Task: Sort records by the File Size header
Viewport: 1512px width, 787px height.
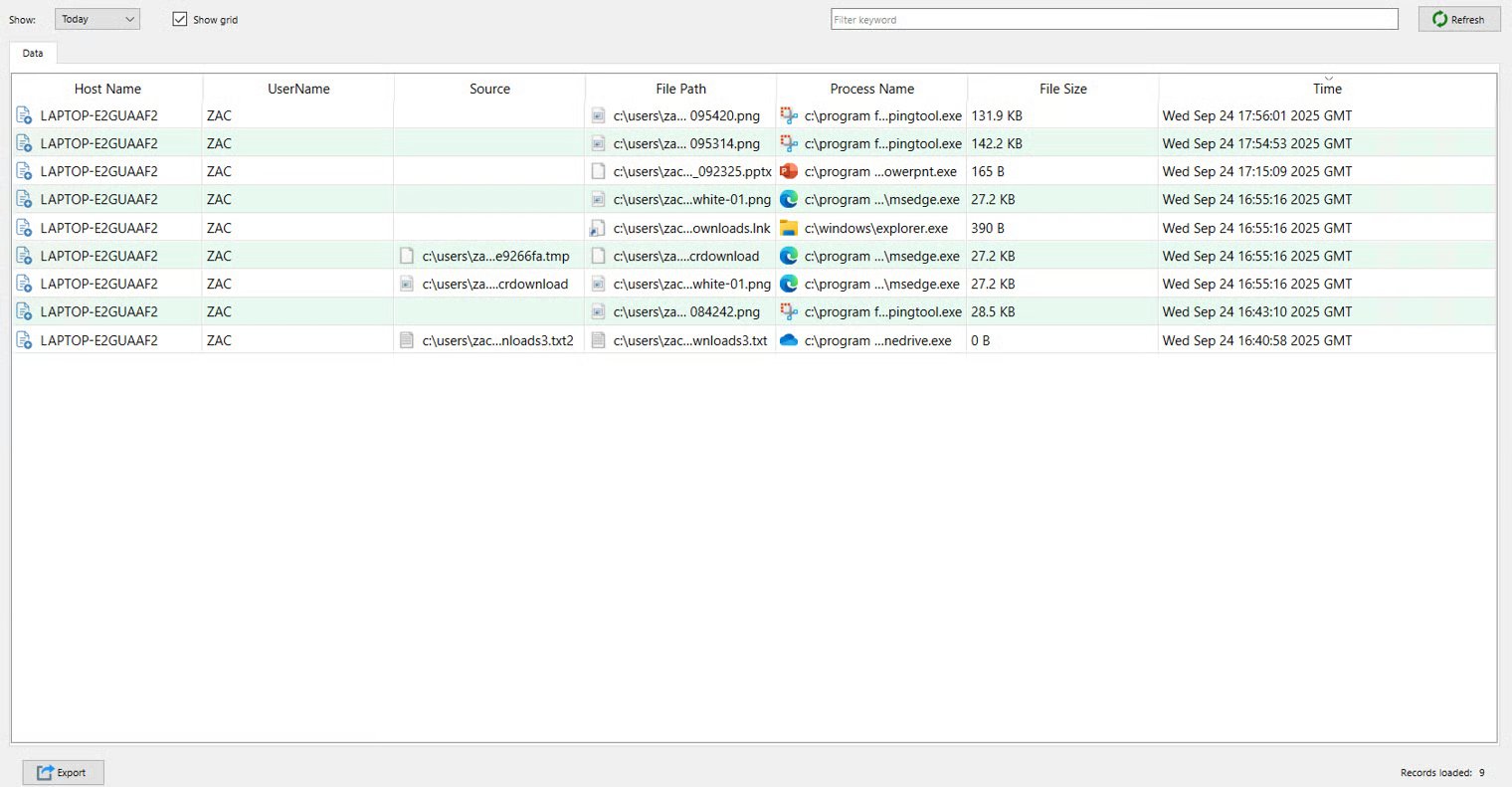Action: (x=1062, y=89)
